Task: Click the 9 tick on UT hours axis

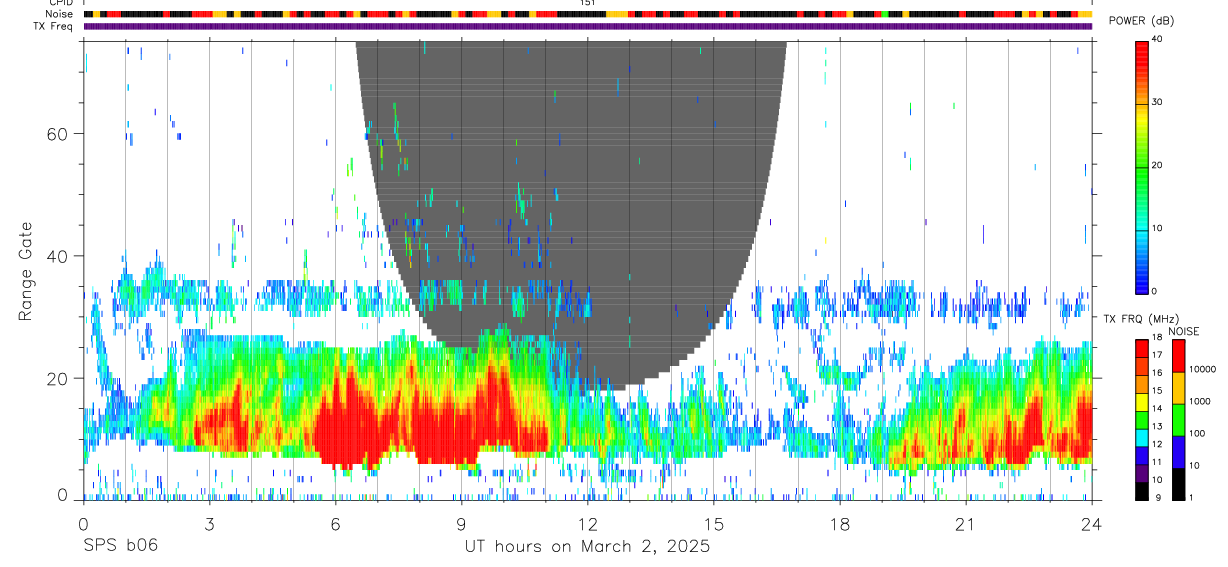Action: pos(462,523)
